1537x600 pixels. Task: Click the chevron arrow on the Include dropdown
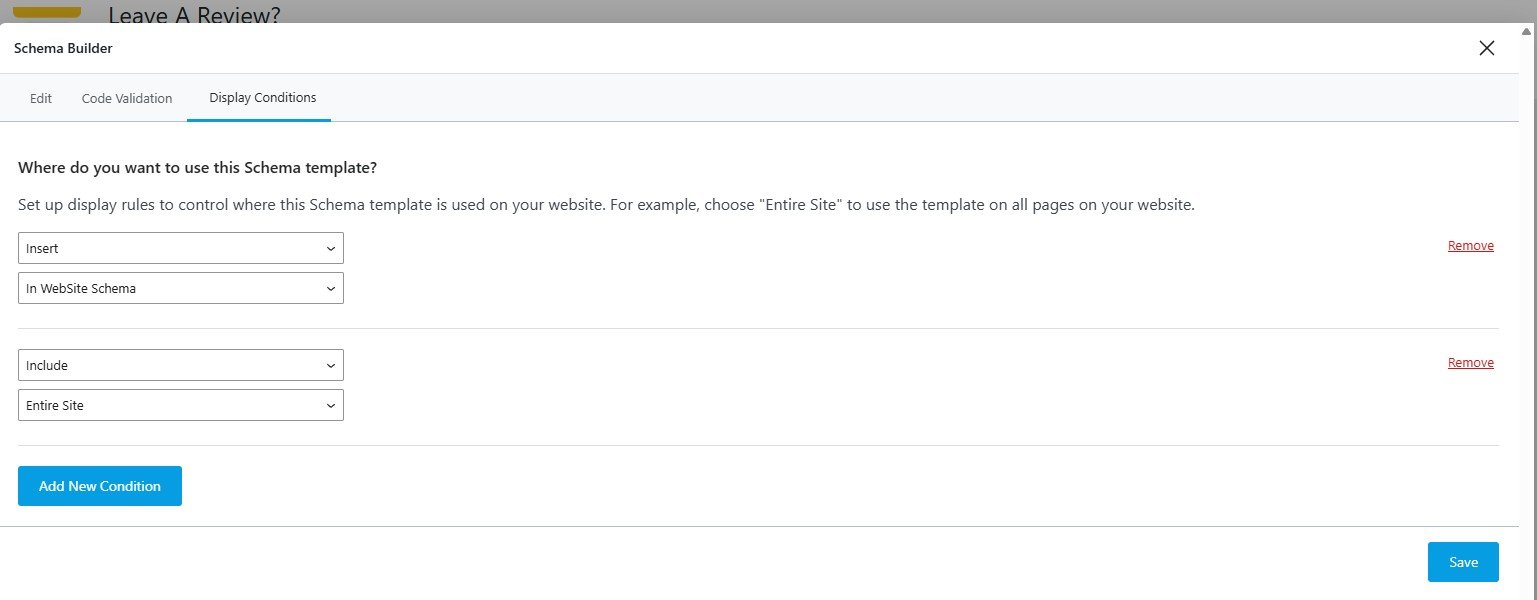(331, 366)
